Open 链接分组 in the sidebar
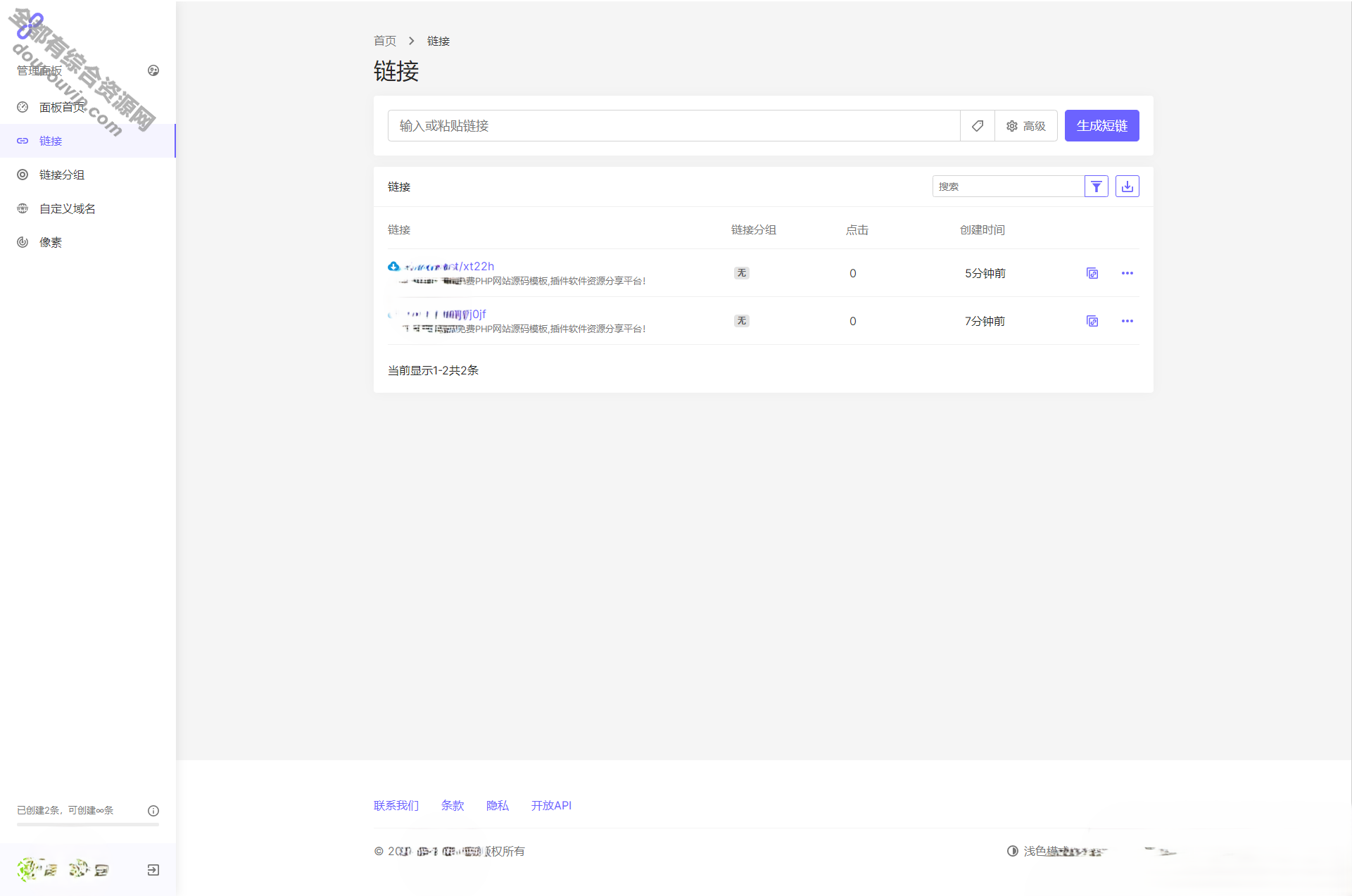The width and height of the screenshot is (1352, 896). point(87,175)
